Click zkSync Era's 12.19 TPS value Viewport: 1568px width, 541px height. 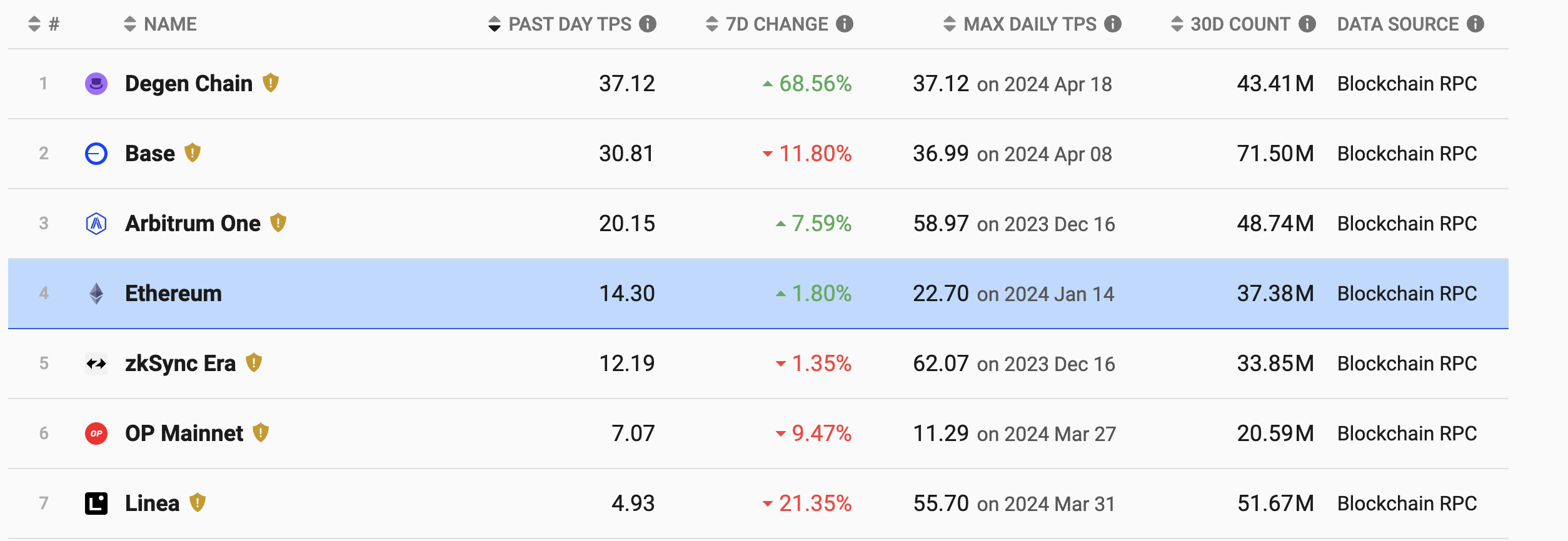627,364
